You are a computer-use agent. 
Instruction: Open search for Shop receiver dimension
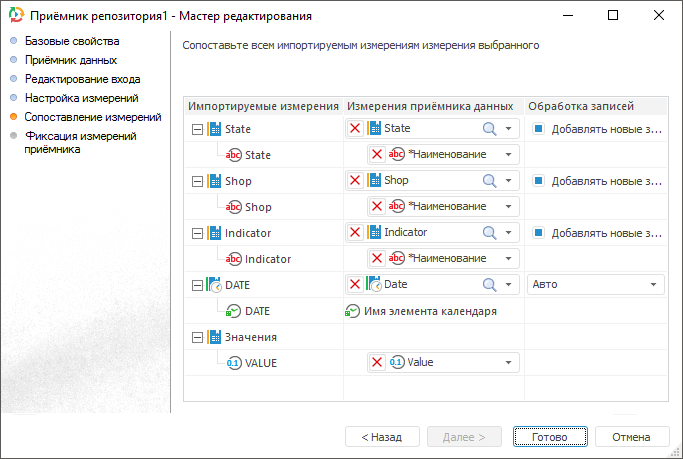pyautogui.click(x=490, y=180)
